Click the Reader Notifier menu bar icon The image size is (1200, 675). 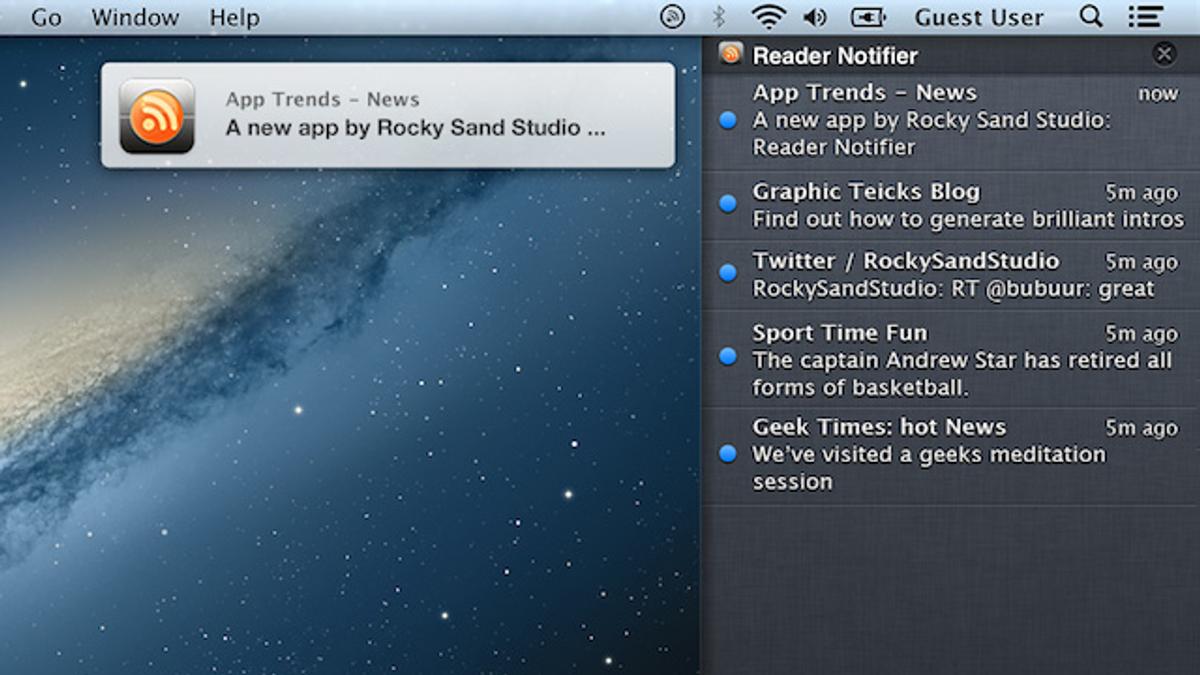tap(673, 17)
